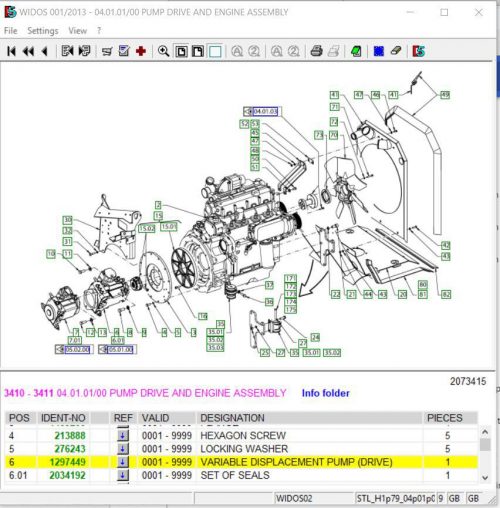Click the red cross toolbar icon

[x=141, y=51]
